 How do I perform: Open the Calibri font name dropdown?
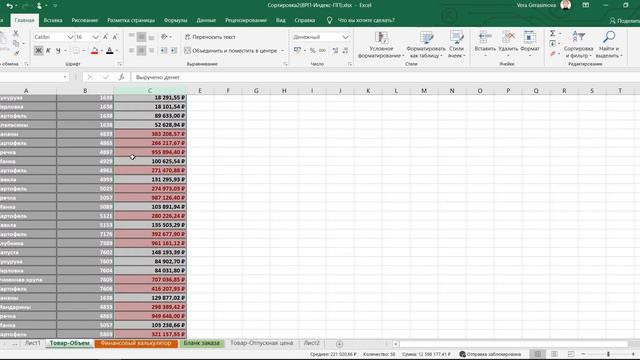70,37
